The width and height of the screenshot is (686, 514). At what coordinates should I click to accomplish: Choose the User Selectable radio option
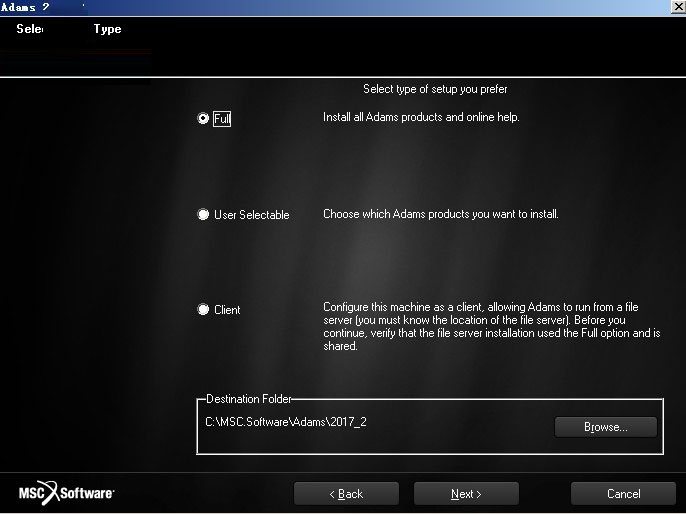203,214
